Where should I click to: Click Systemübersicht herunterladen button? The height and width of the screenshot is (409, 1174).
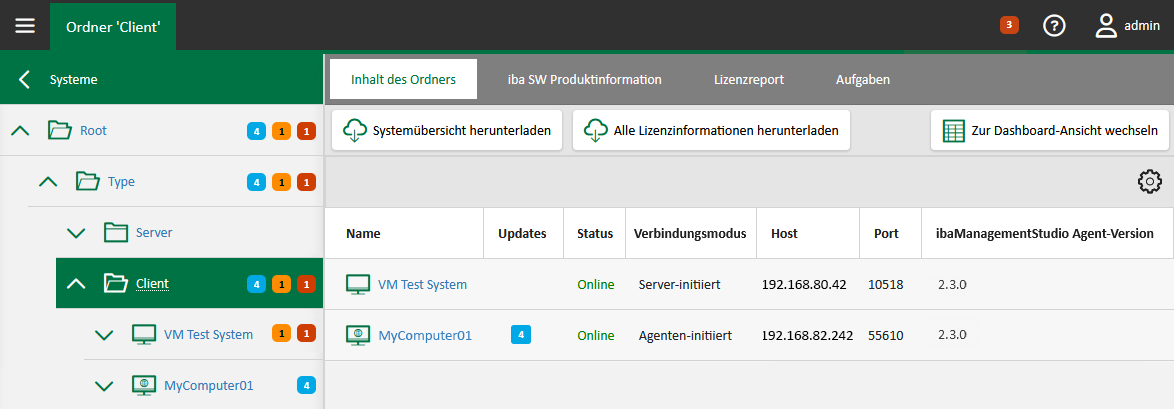(x=447, y=131)
